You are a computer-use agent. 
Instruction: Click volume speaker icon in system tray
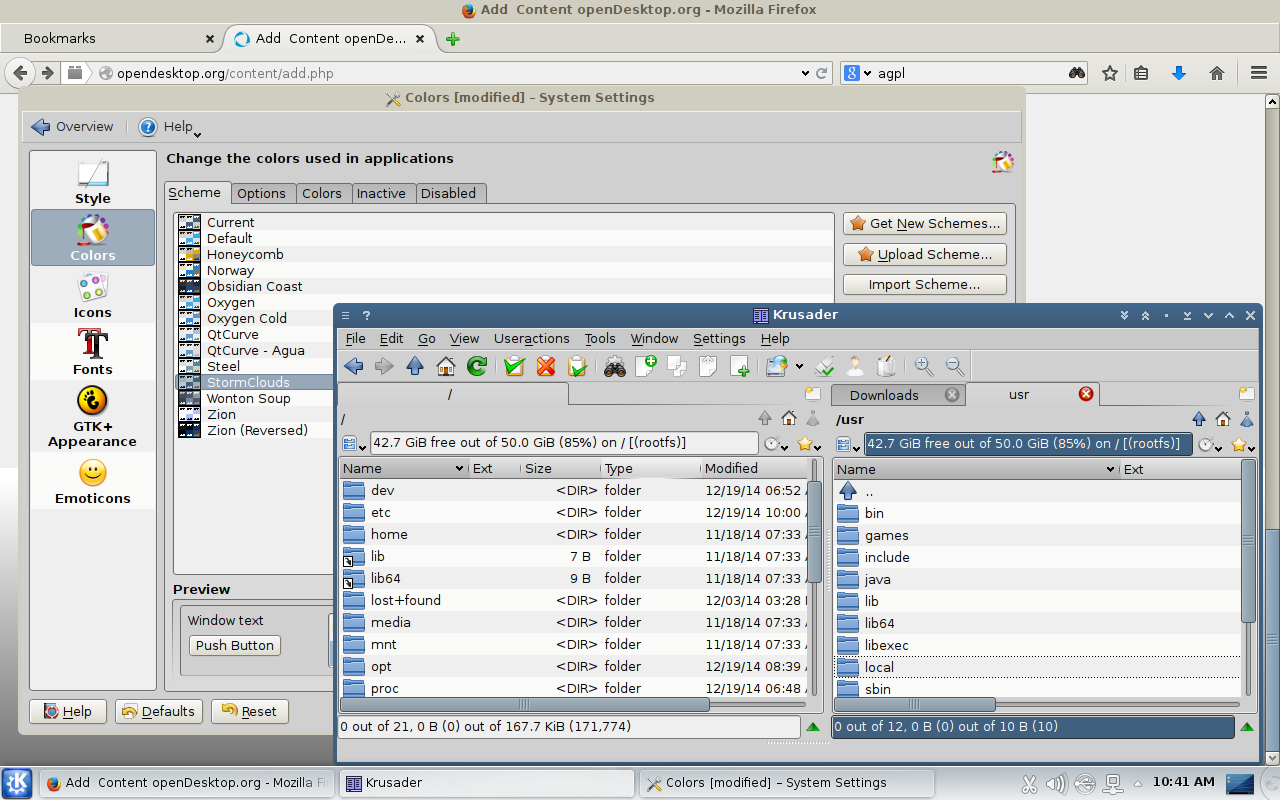[1056, 783]
